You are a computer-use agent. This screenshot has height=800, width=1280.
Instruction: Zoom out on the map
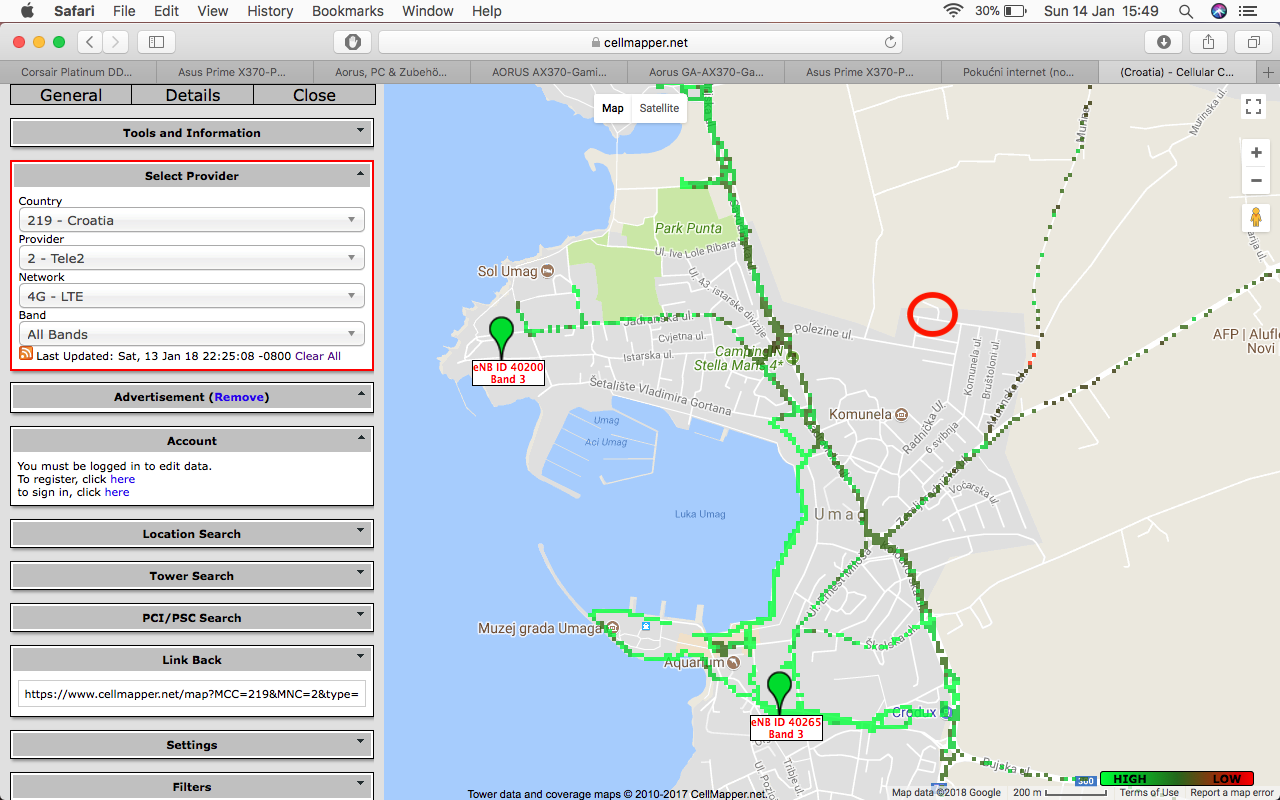point(1256,181)
